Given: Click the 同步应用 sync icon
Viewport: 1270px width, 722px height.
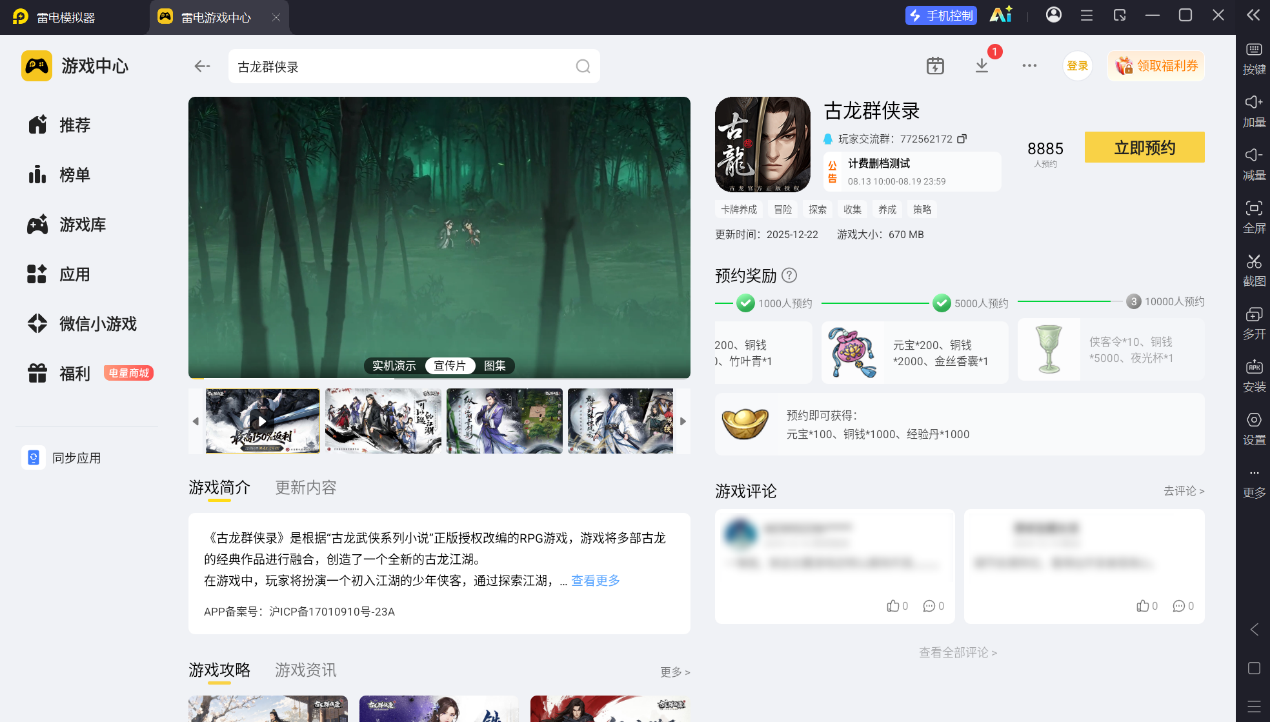Looking at the screenshot, I should click(33, 457).
